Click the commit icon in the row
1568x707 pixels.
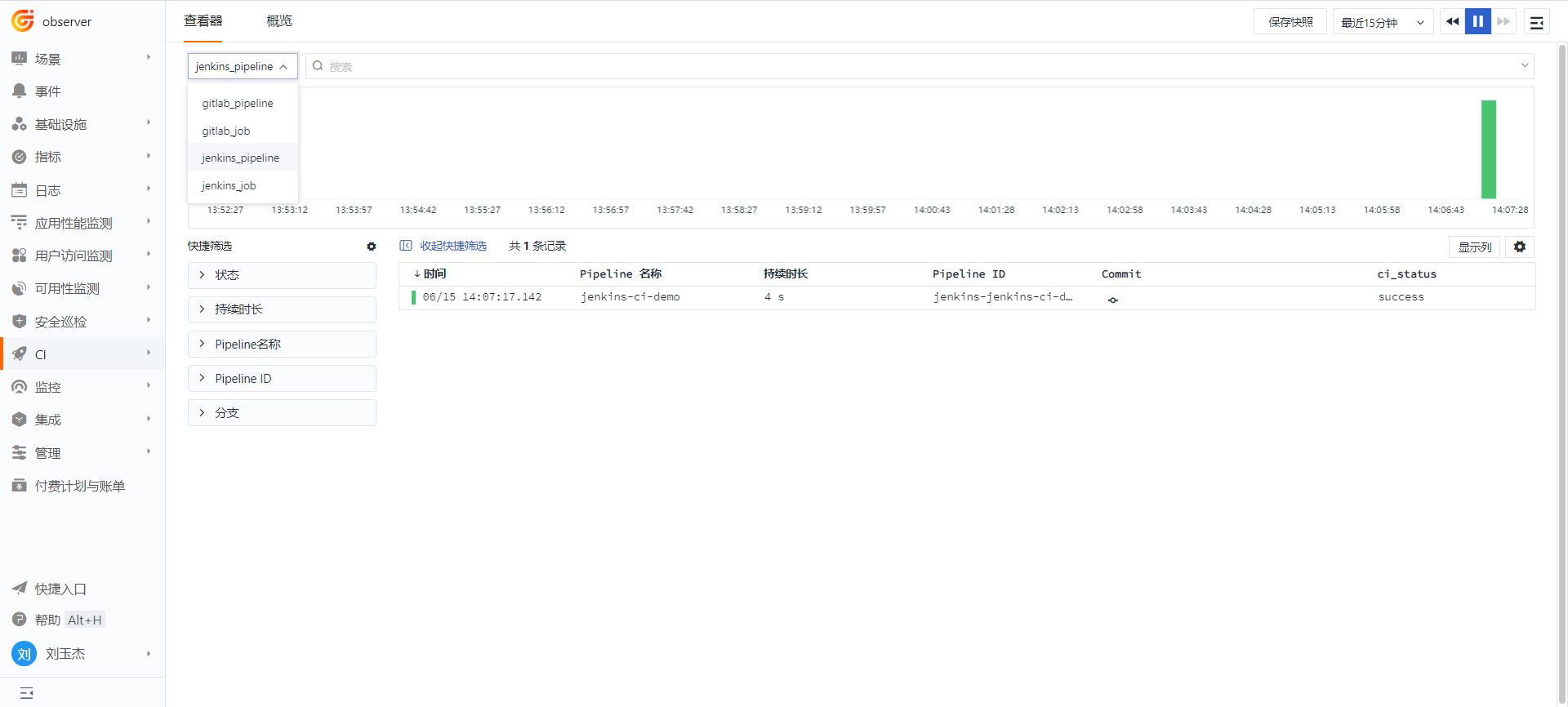pos(1112,300)
